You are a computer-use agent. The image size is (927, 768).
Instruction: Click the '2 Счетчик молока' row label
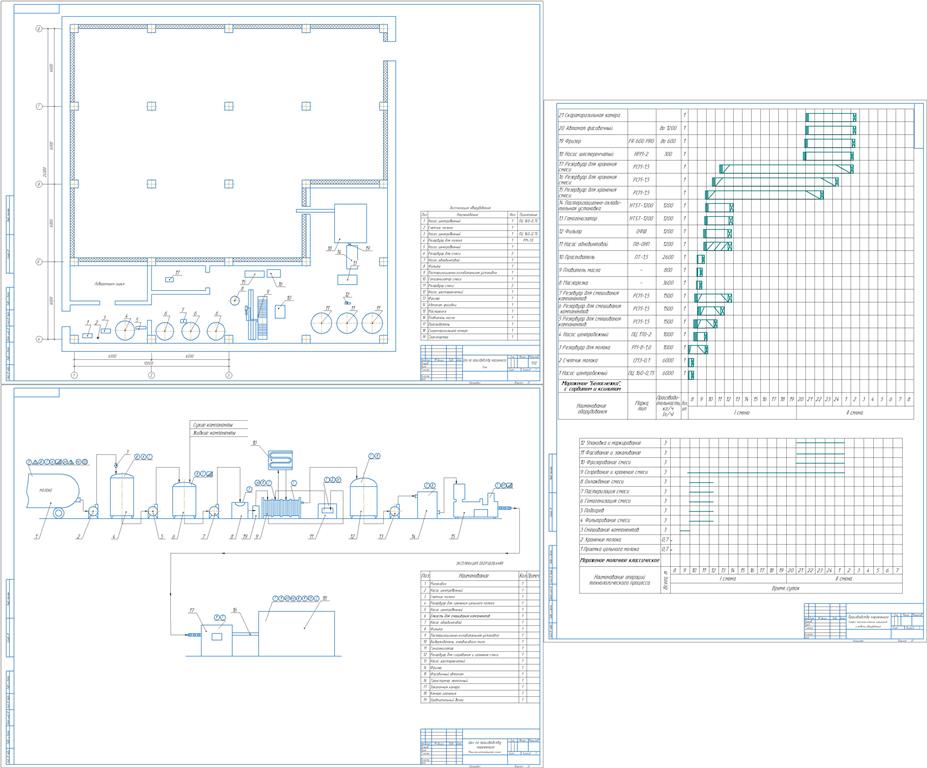click(x=578, y=361)
